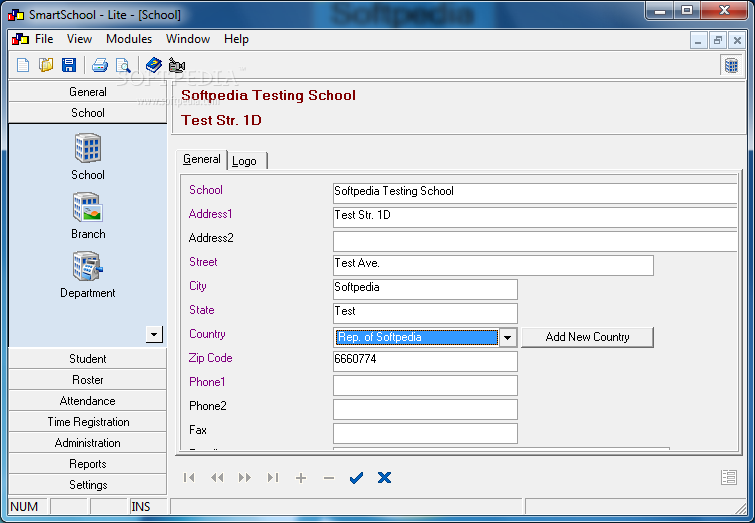This screenshot has height=523, width=755.
Task: Expand the Attendance sidebar section
Action: (88, 401)
